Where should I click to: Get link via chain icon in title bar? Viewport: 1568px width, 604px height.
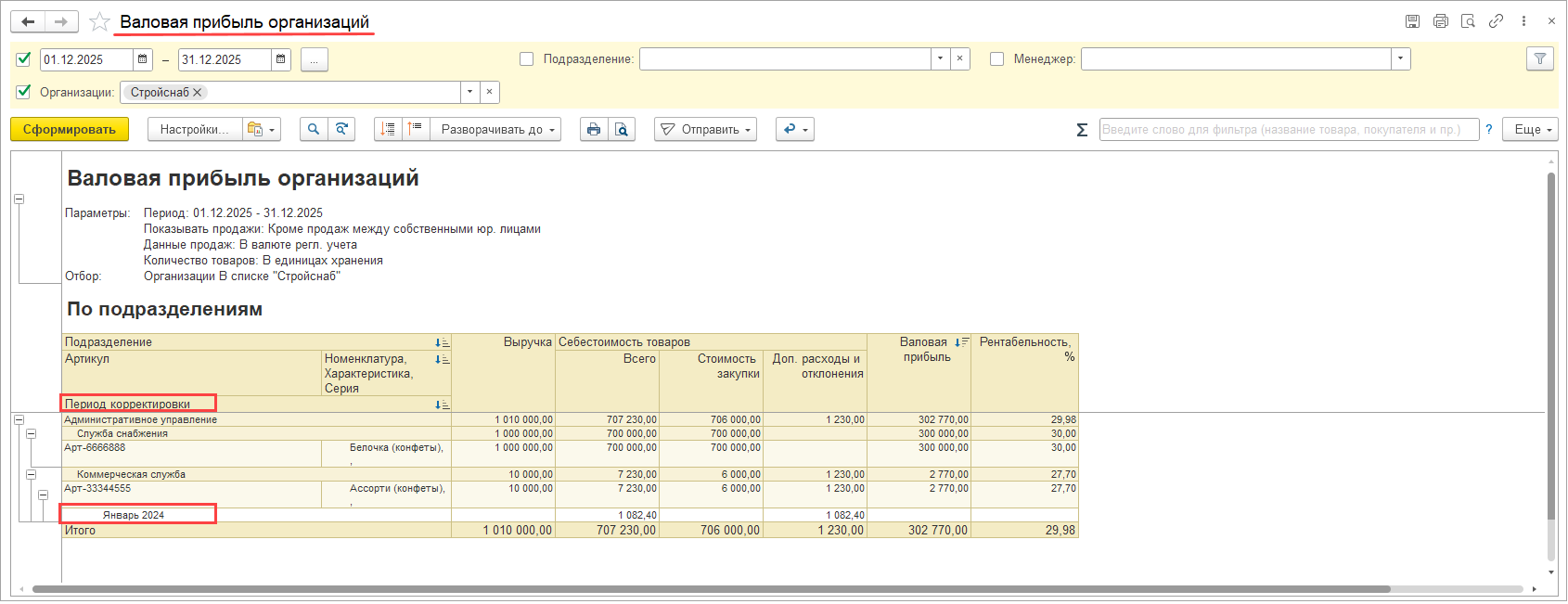point(1496,21)
